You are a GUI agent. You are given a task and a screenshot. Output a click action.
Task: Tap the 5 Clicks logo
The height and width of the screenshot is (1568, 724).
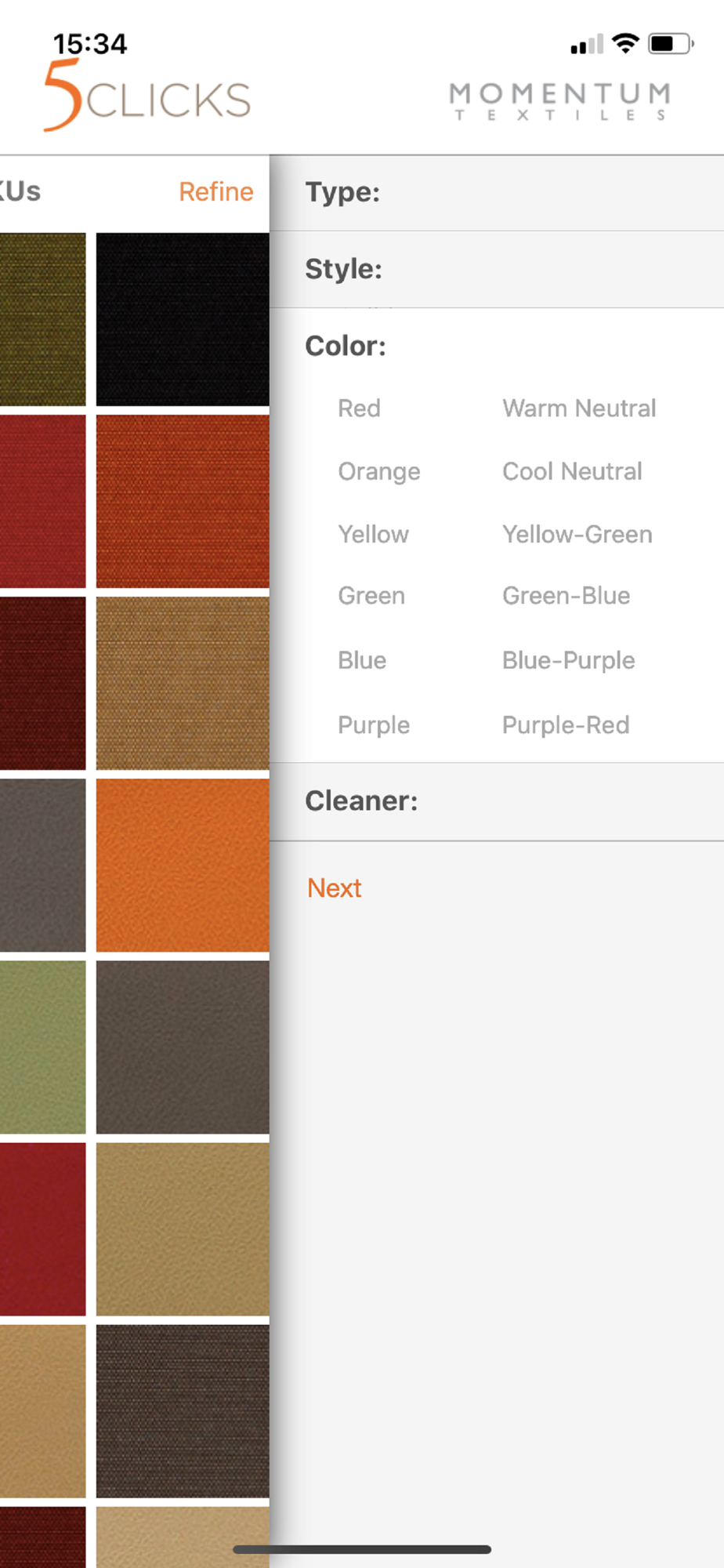[147, 96]
